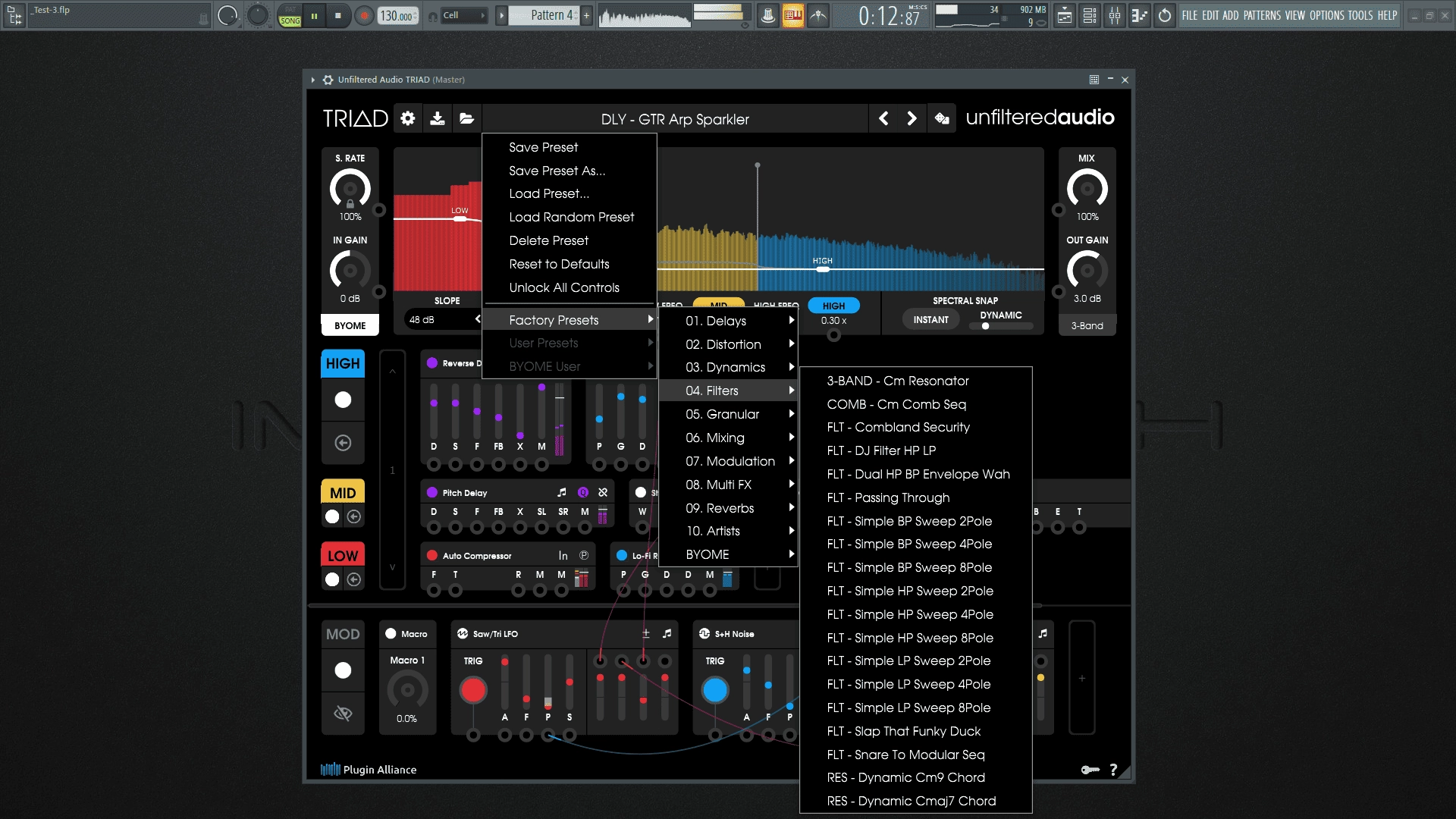The height and width of the screenshot is (819, 1456).
Task: Select FLT - DJ Filter HP LP preset
Action: [x=915, y=450]
